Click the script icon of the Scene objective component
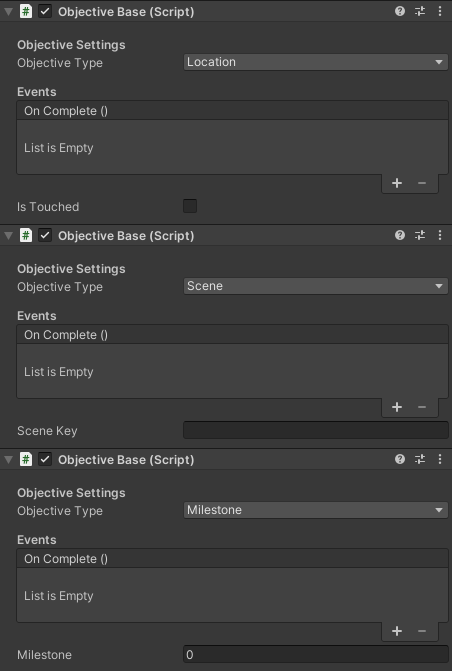Viewport: 452px width, 671px height. click(26, 235)
